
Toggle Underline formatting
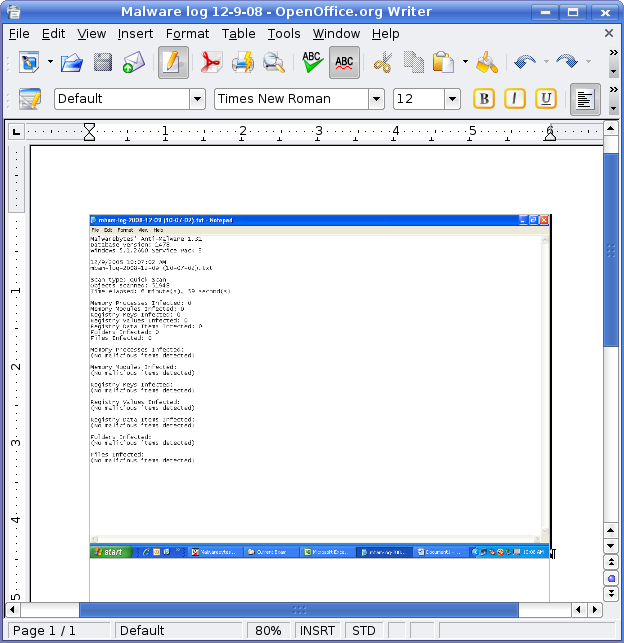pos(546,99)
